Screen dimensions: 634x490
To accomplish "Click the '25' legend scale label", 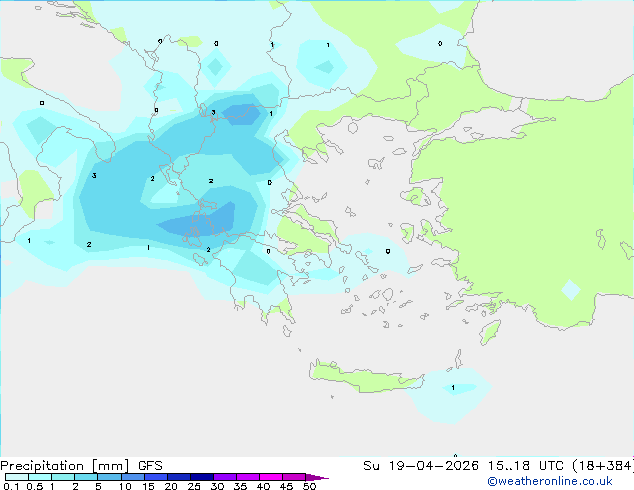I will pyautogui.click(x=194, y=486).
